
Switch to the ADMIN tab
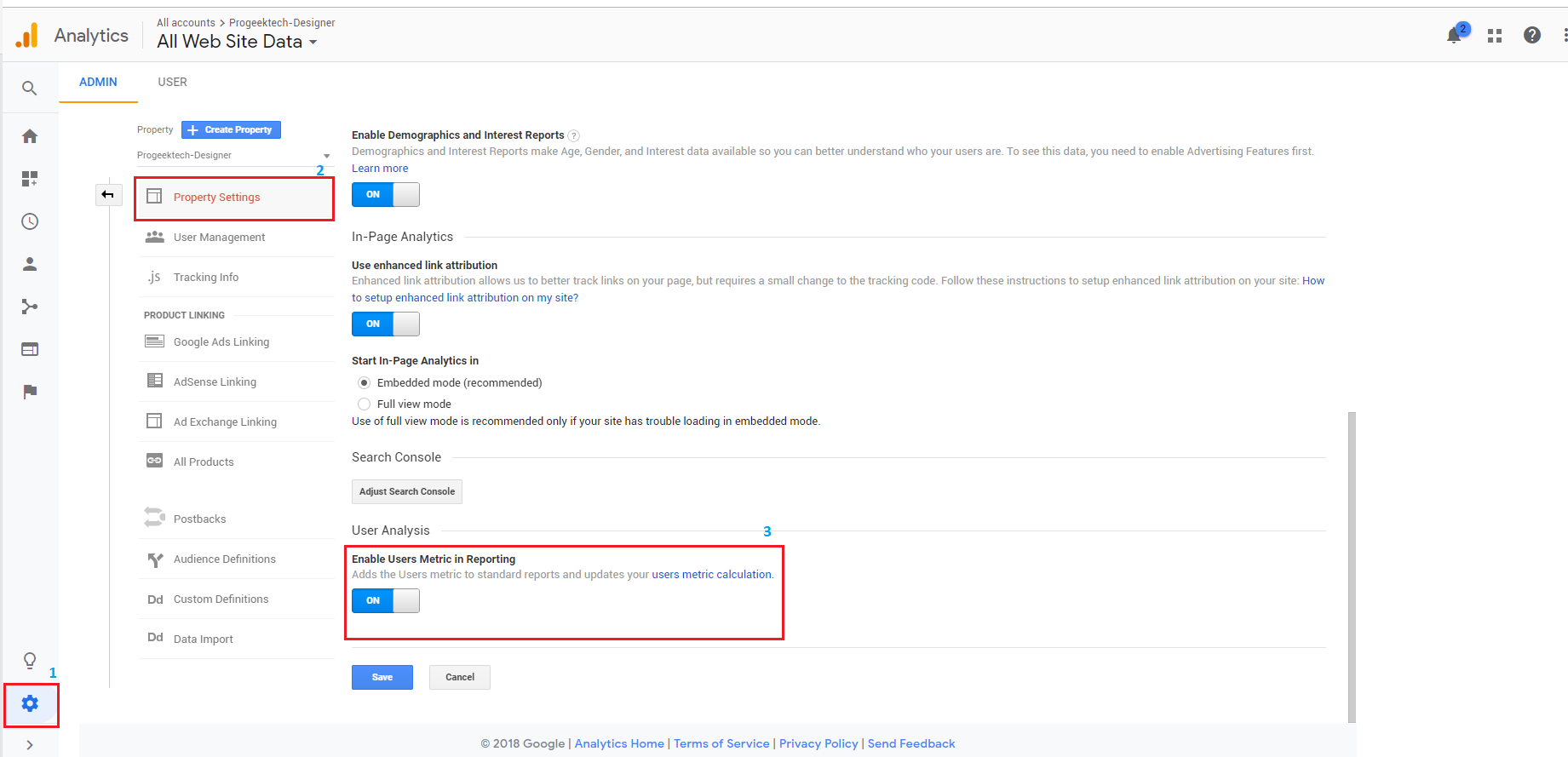(98, 82)
